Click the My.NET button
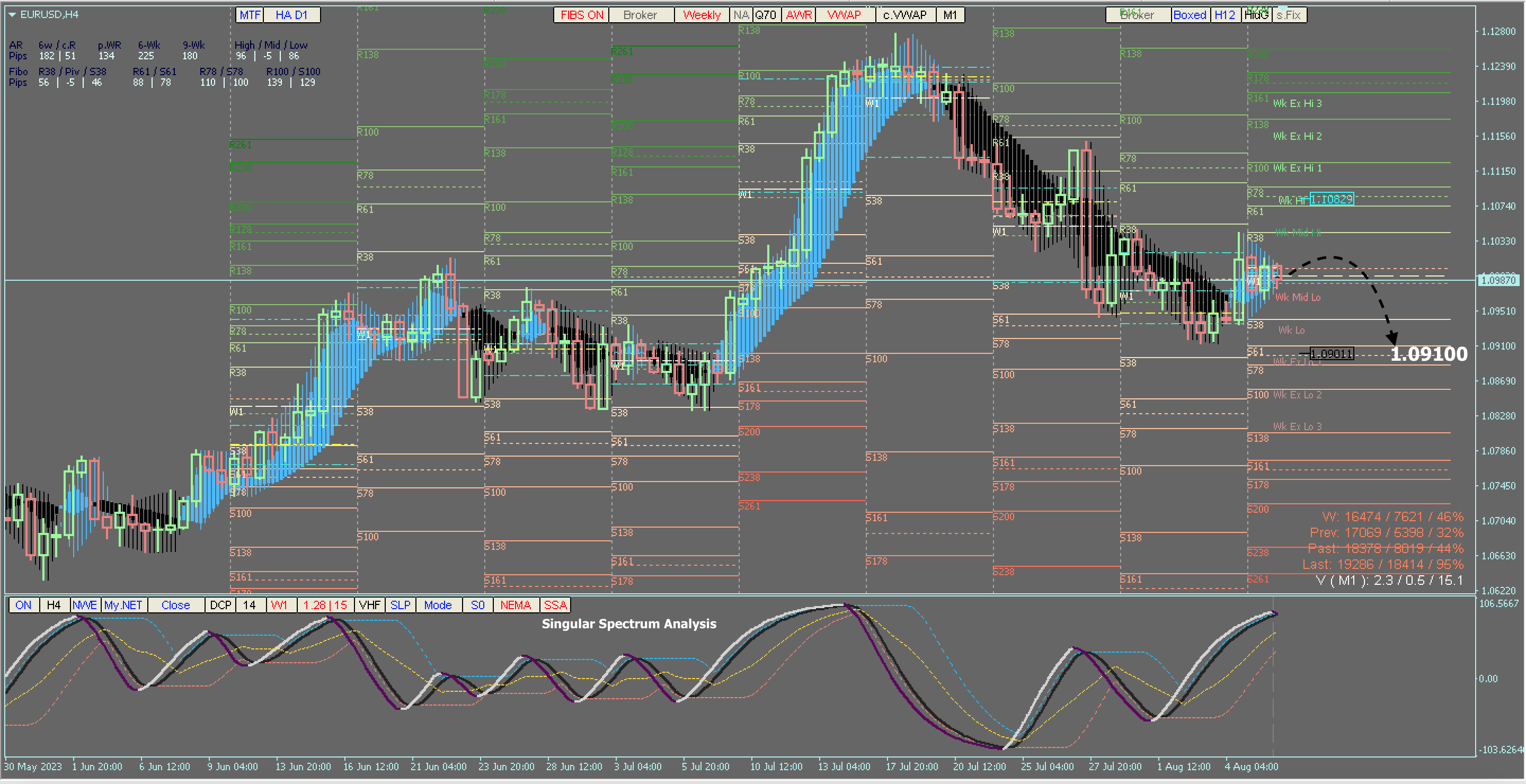The image size is (1526, 784). pyautogui.click(x=123, y=605)
